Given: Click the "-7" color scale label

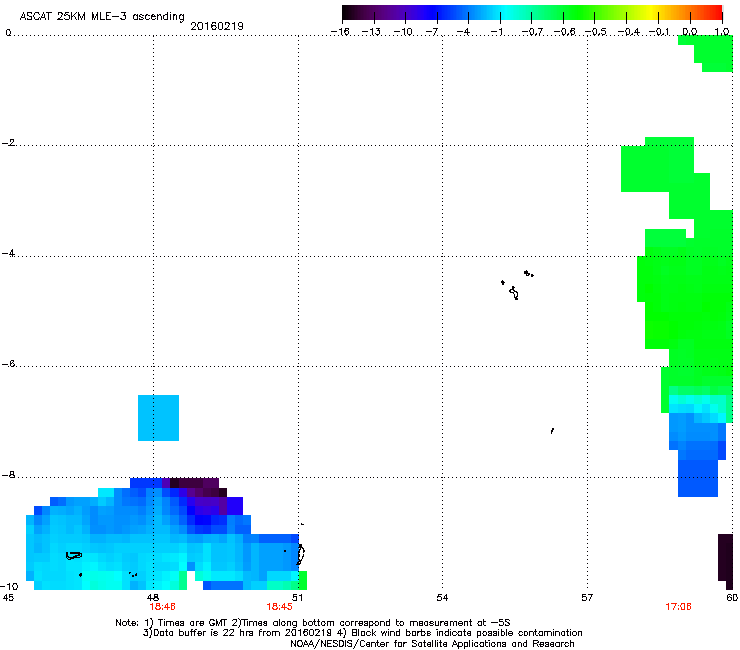Looking at the screenshot, I should [432, 32].
